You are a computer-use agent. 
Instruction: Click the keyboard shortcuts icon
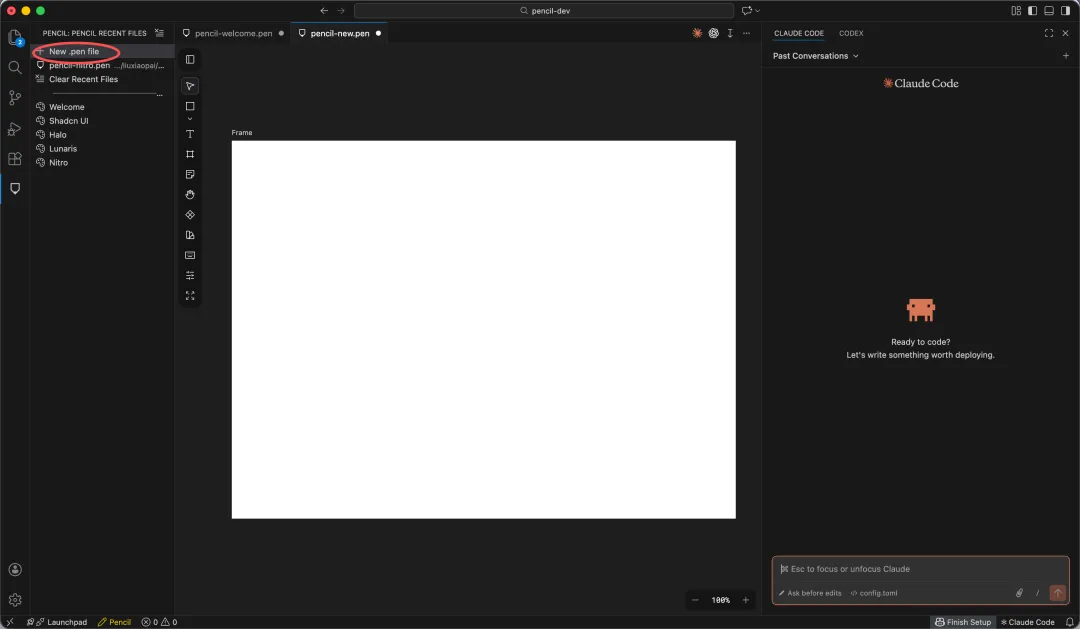click(190, 256)
